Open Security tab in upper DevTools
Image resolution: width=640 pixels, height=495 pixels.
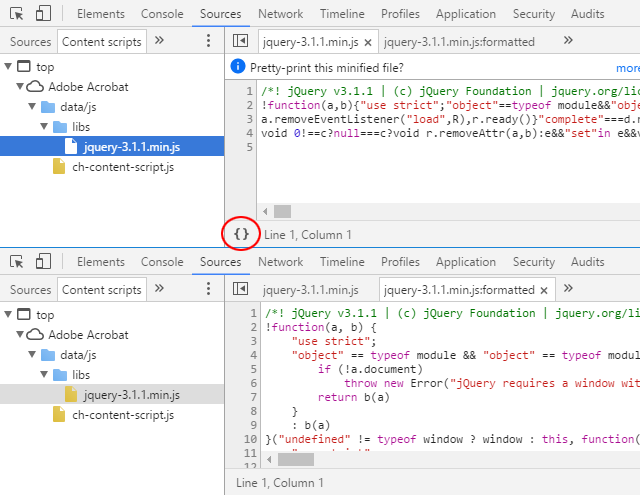point(534,14)
